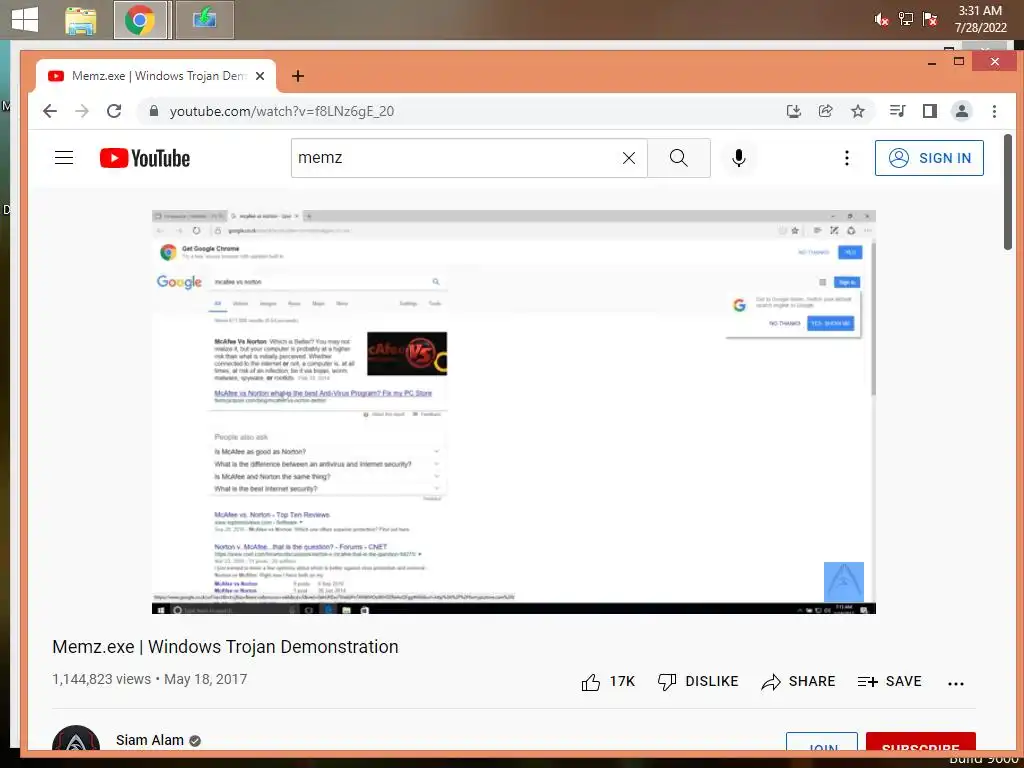Close the Memz.exe browser tab
Screen dimensions: 1024x768
click(260, 76)
